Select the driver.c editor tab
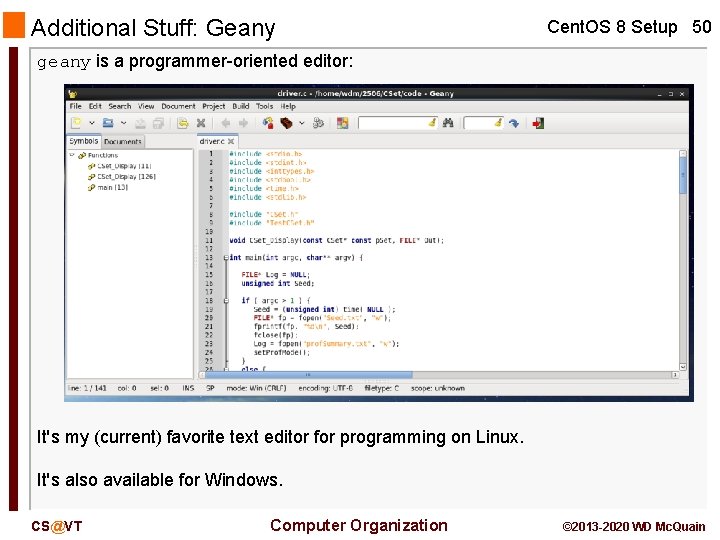The width and height of the screenshot is (720, 540). [212, 141]
